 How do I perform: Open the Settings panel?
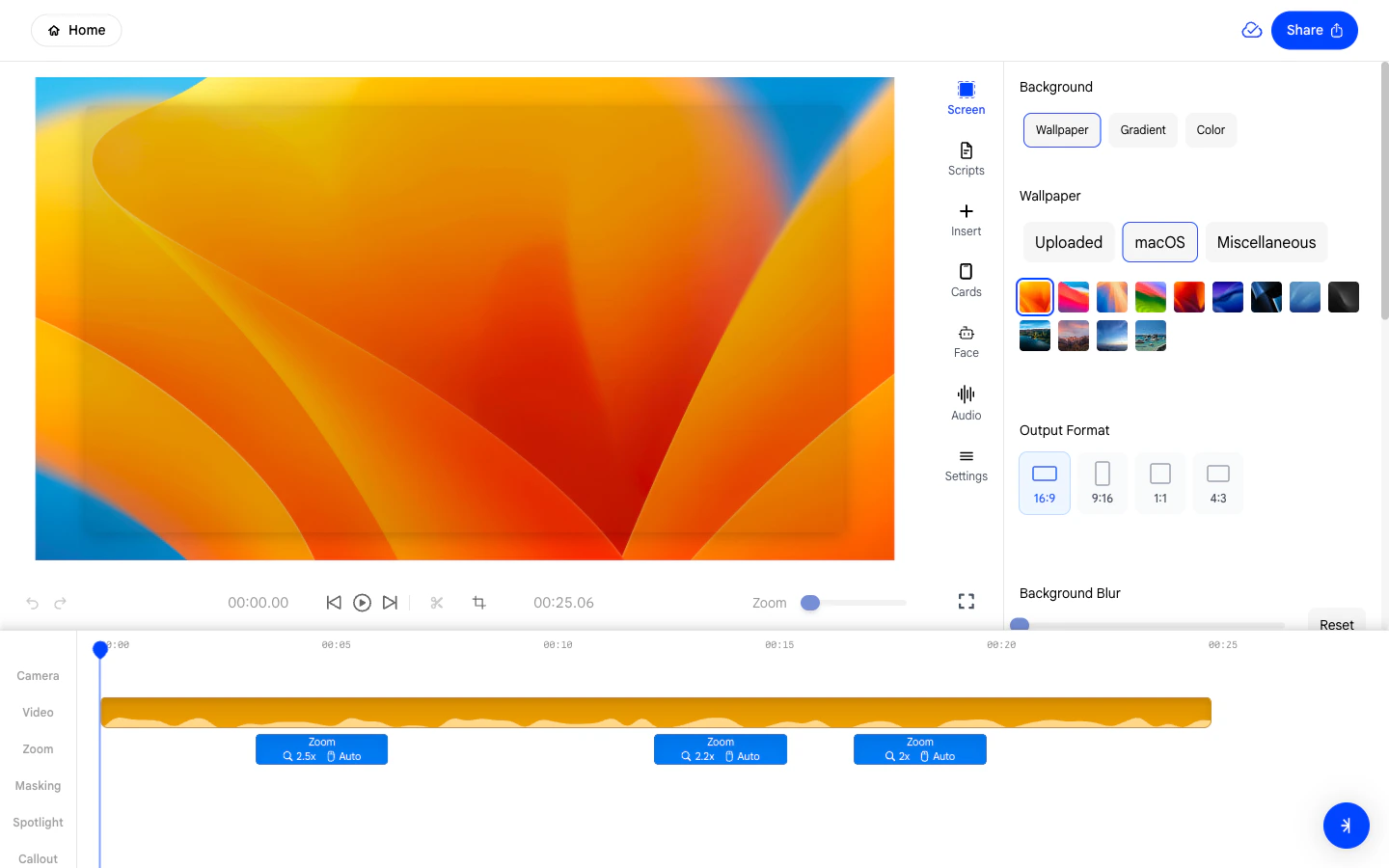click(x=966, y=465)
